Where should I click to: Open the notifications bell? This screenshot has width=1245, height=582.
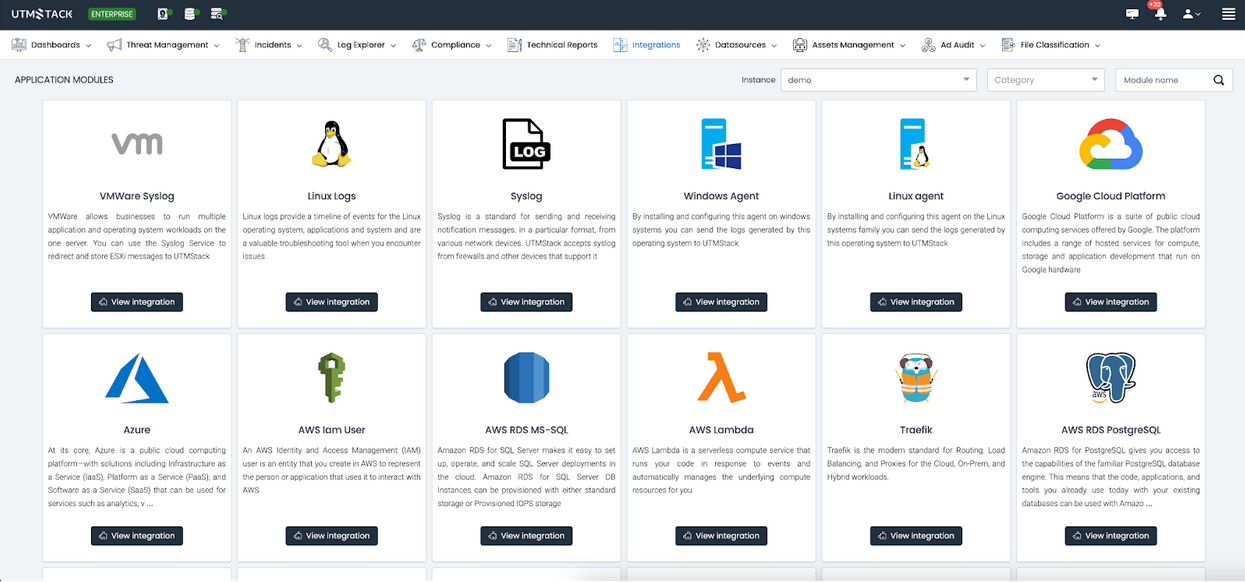(x=1159, y=14)
